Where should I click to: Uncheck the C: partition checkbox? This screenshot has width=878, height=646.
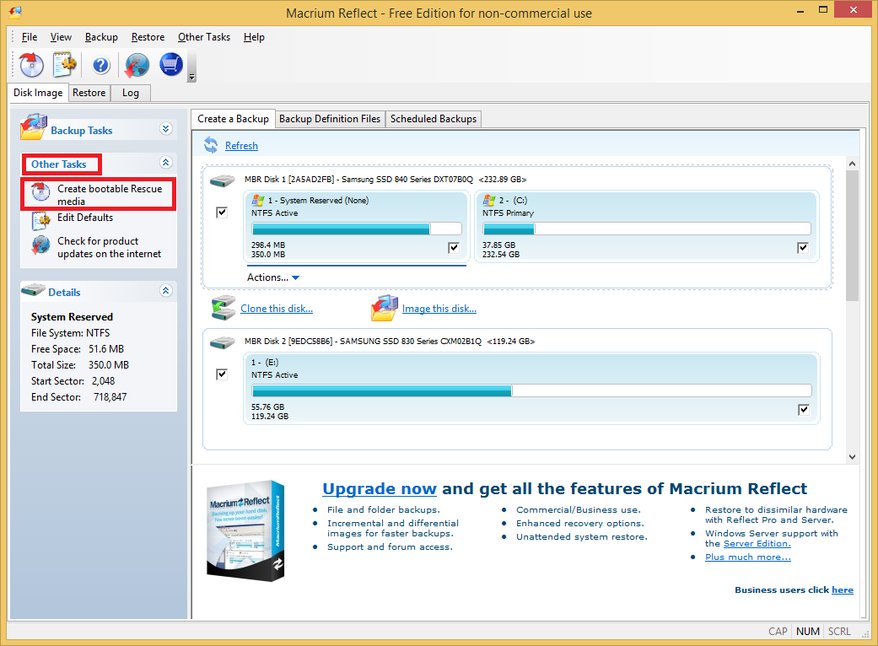coord(802,247)
